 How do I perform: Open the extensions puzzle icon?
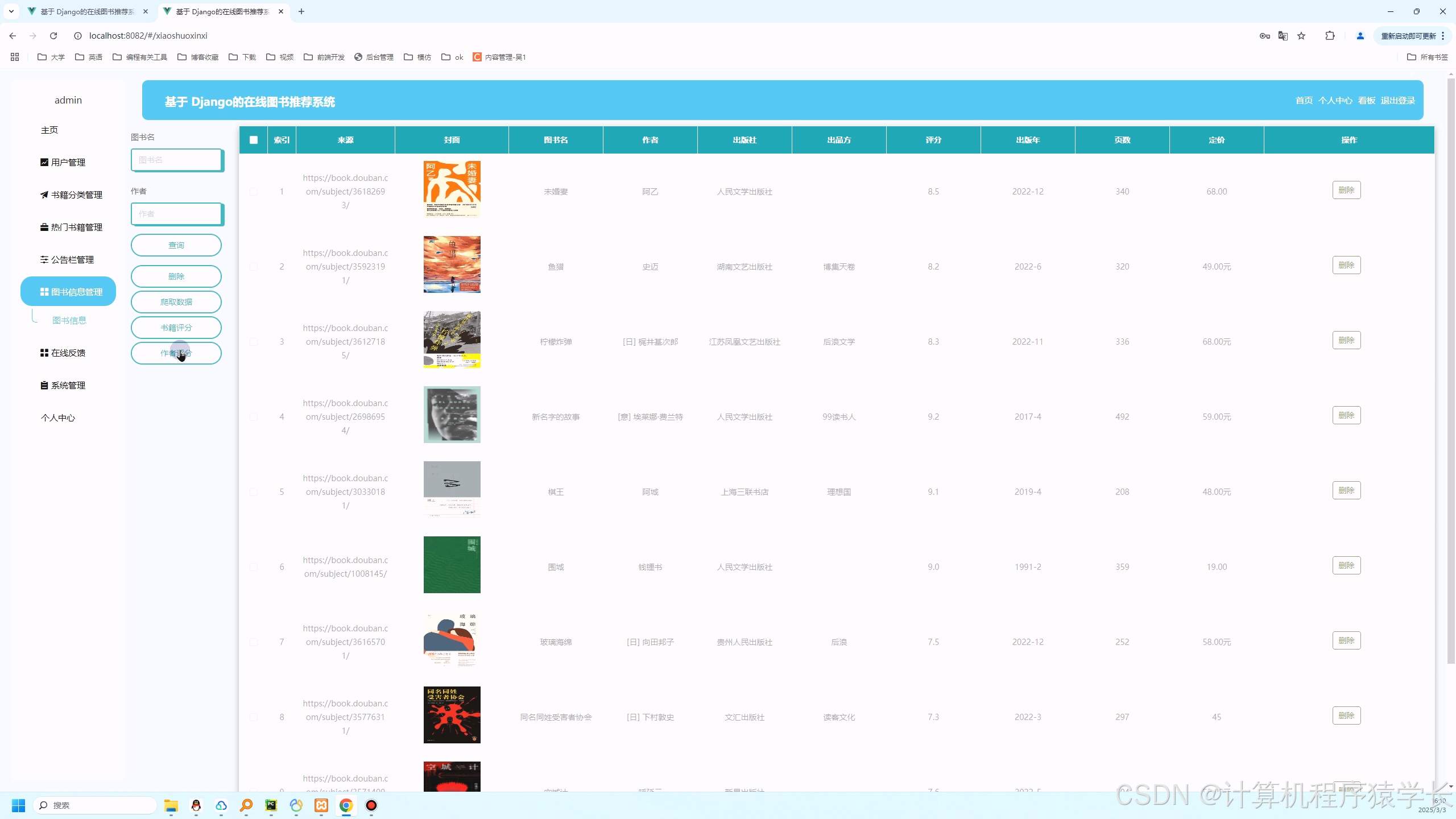tap(1330, 36)
